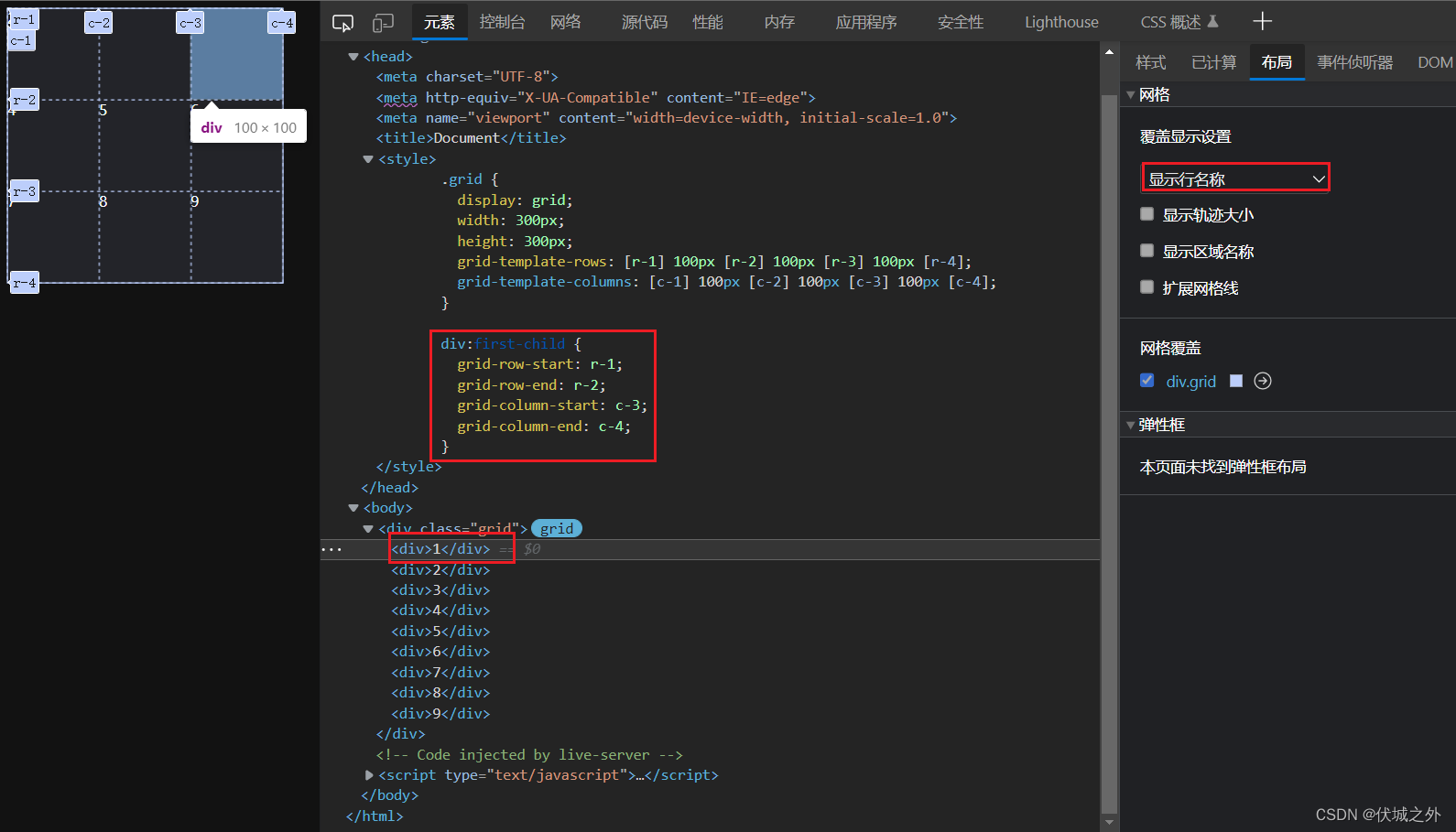Open the 控制台 tab
The height and width of the screenshot is (832, 1456).
[502, 22]
